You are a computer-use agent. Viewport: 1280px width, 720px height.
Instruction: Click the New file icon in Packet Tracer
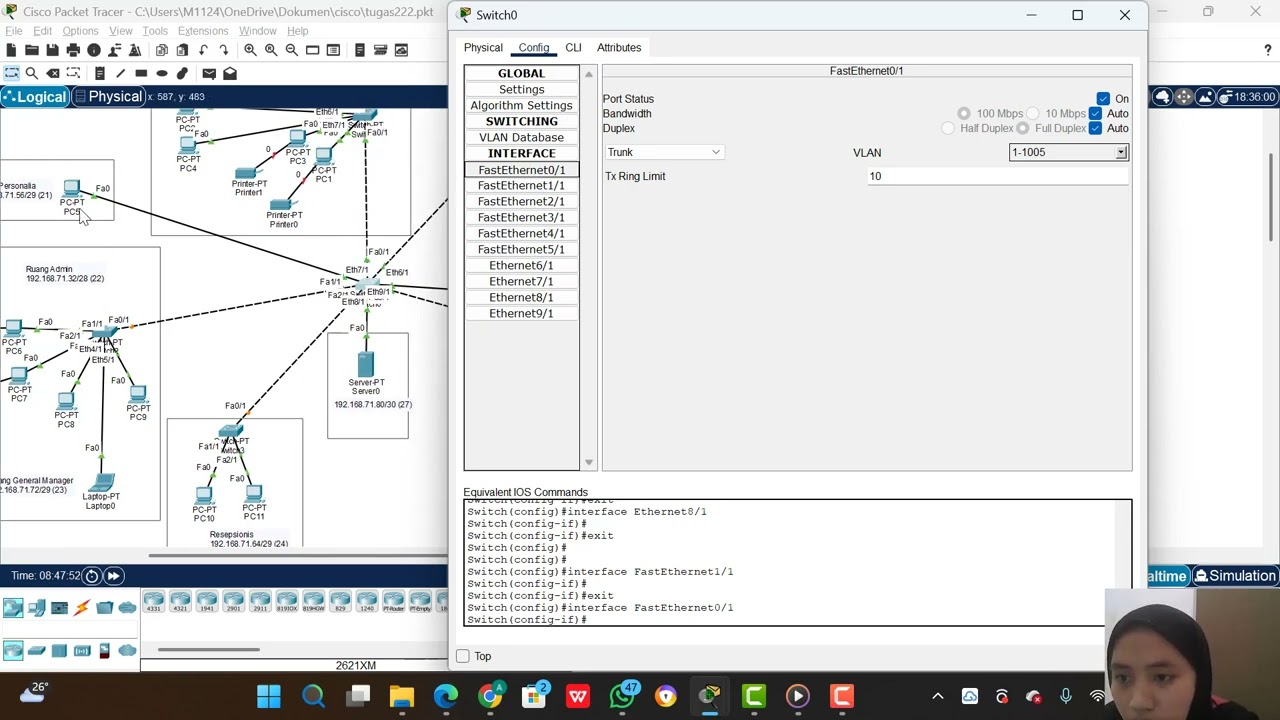11,50
